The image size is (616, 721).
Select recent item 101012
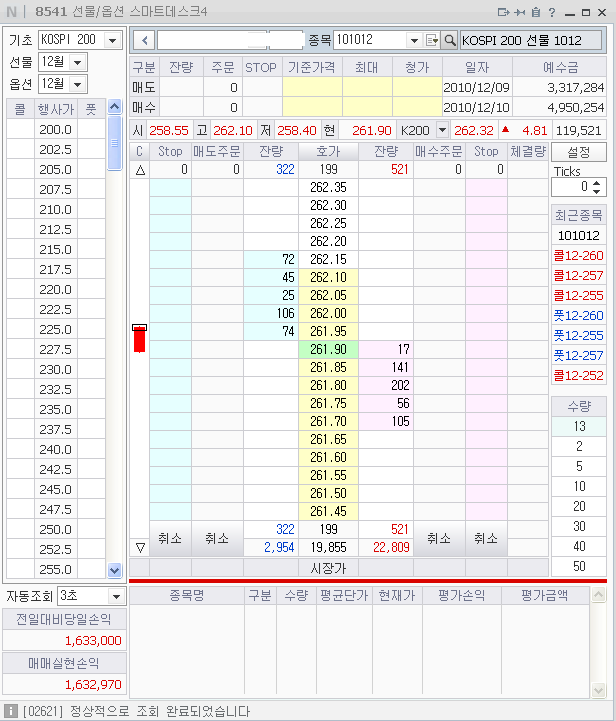pos(579,235)
